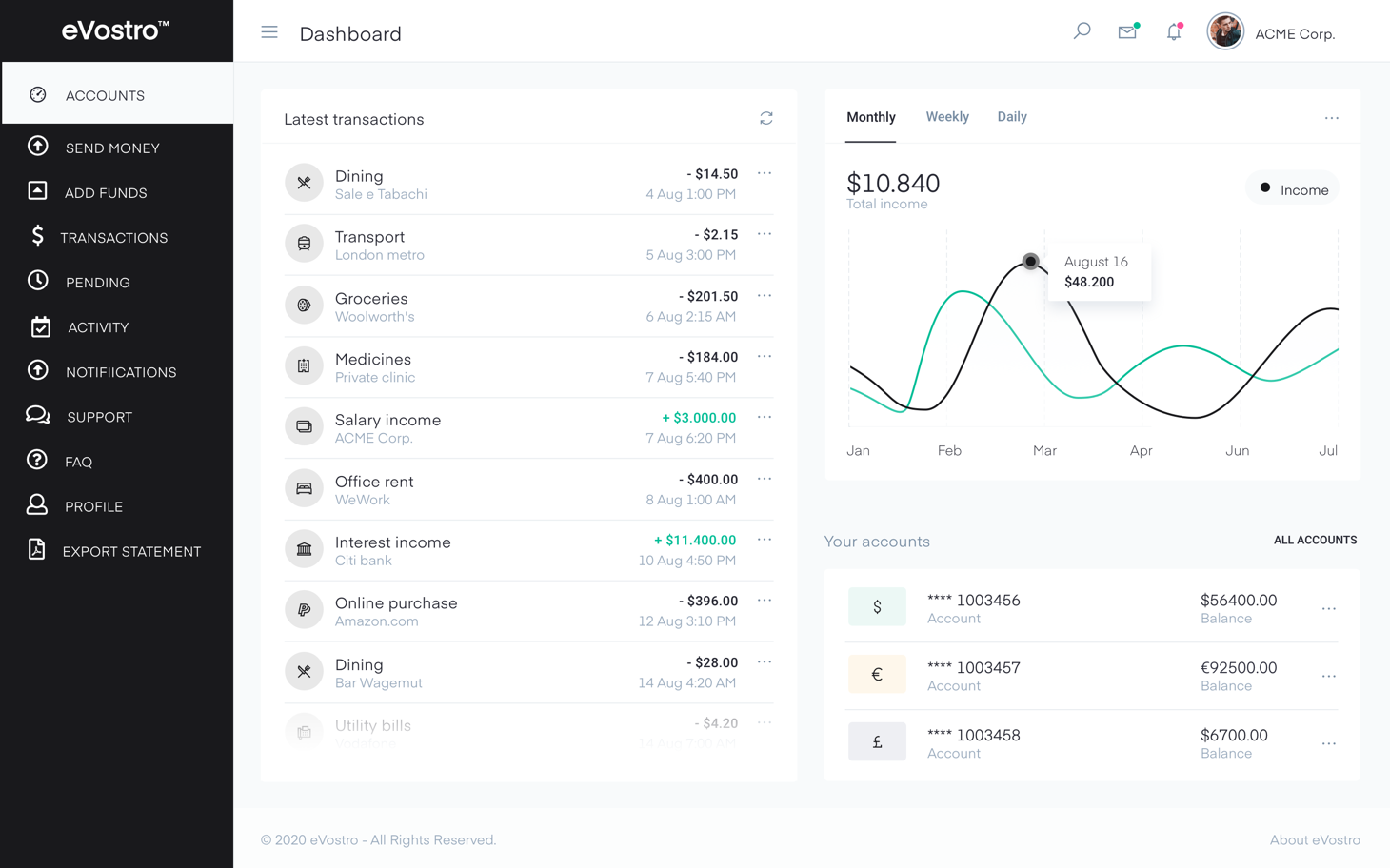1390x868 pixels.
Task: Click the Salary income transaction icon
Action: [304, 427]
